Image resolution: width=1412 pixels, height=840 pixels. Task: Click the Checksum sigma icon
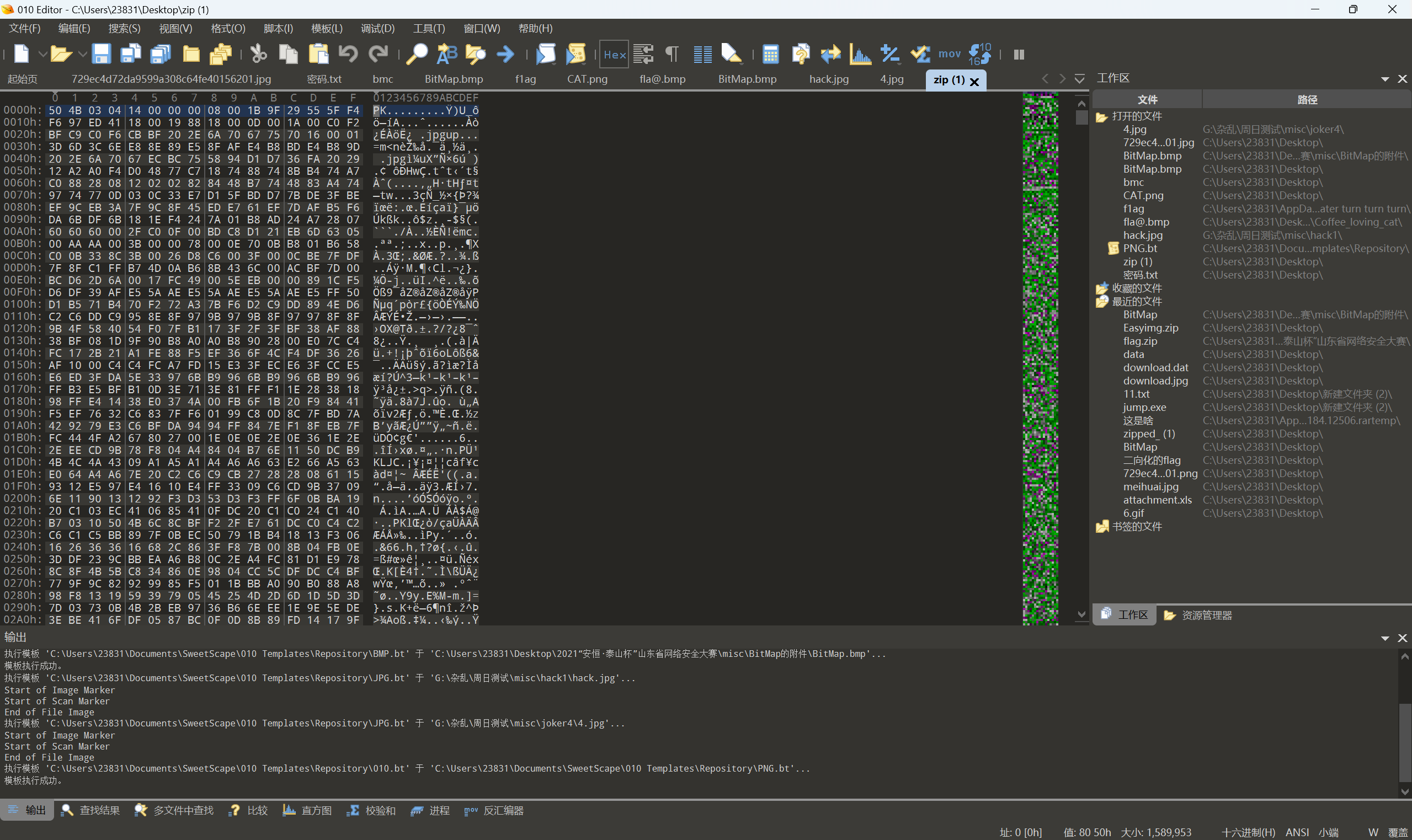[920, 55]
